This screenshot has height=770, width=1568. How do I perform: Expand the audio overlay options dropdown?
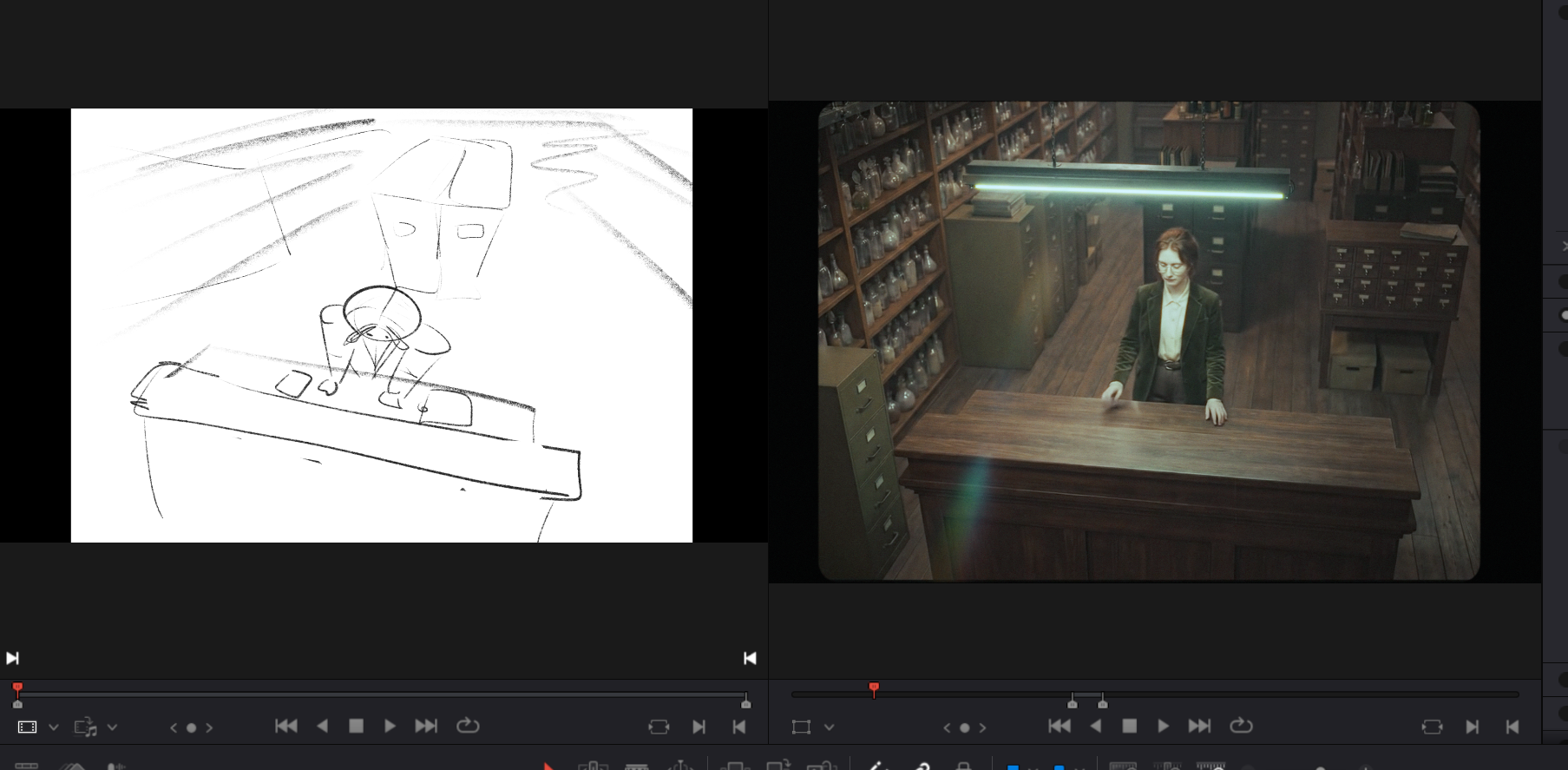(112, 727)
